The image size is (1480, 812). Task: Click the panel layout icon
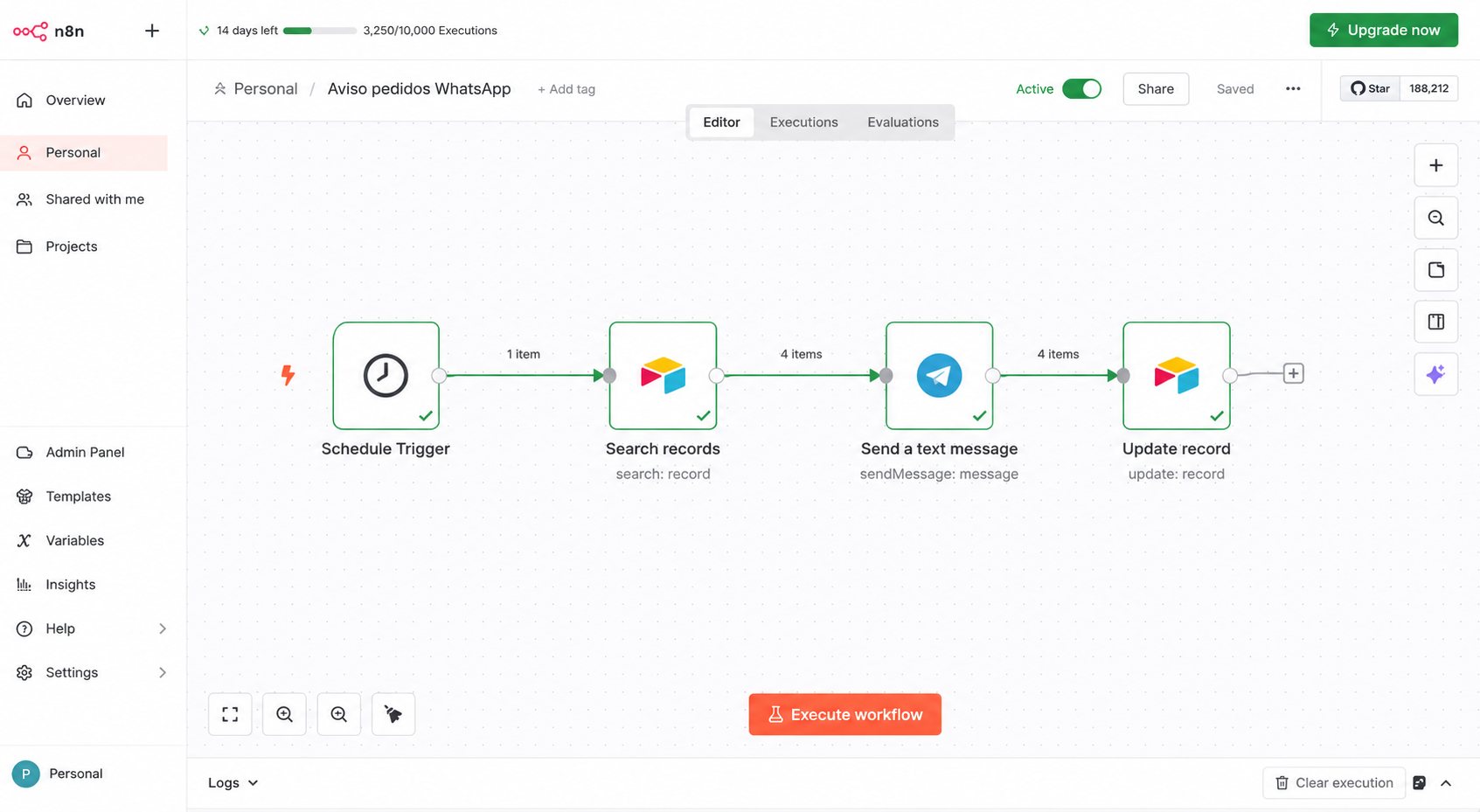click(1435, 322)
